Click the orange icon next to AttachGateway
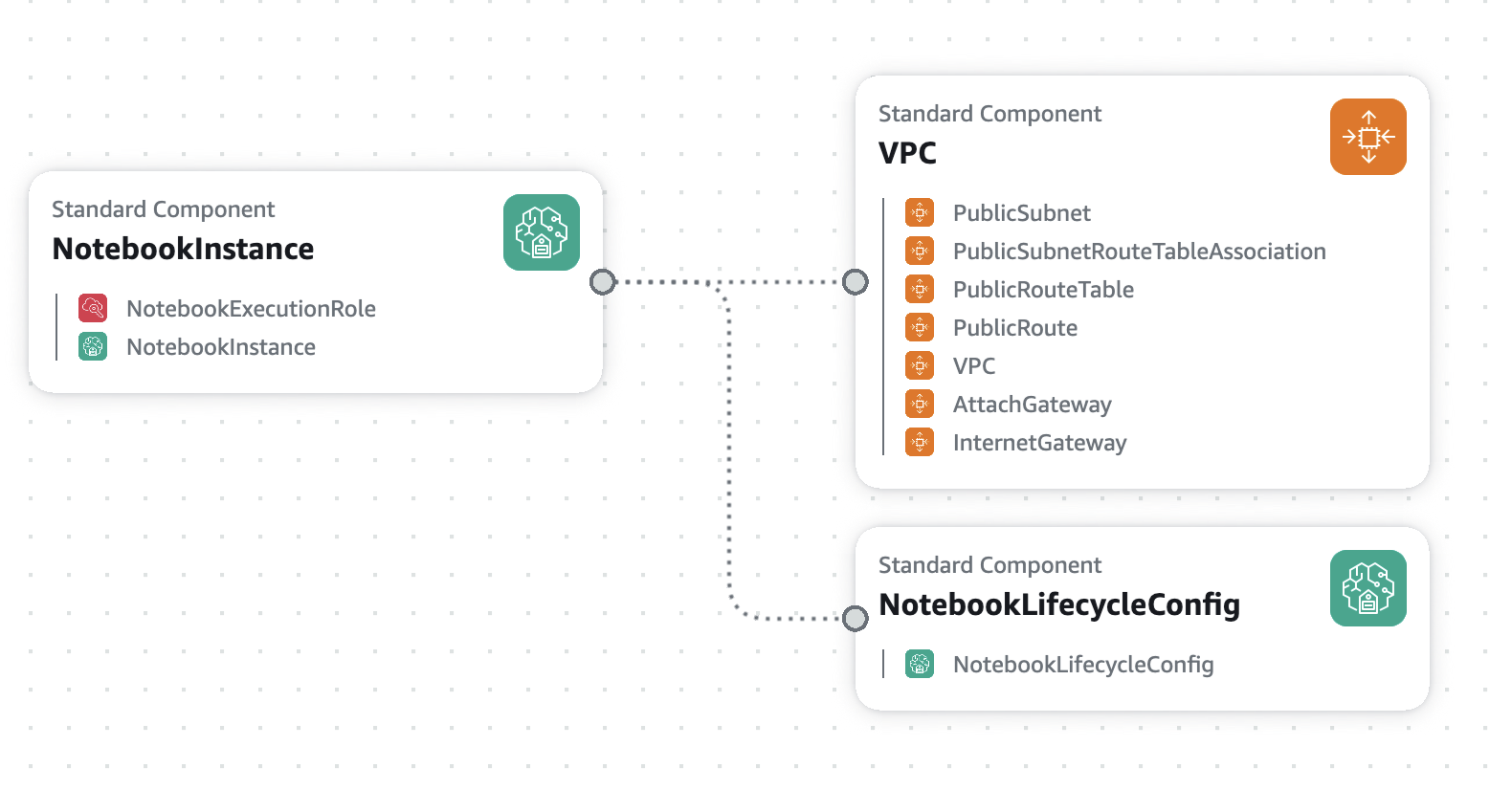This screenshot has height=790, width=1512. pyautogui.click(x=920, y=404)
